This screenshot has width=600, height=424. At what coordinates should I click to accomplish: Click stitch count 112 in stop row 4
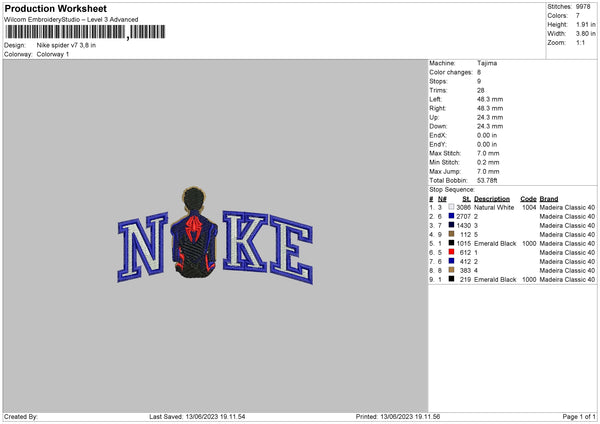tap(465, 235)
